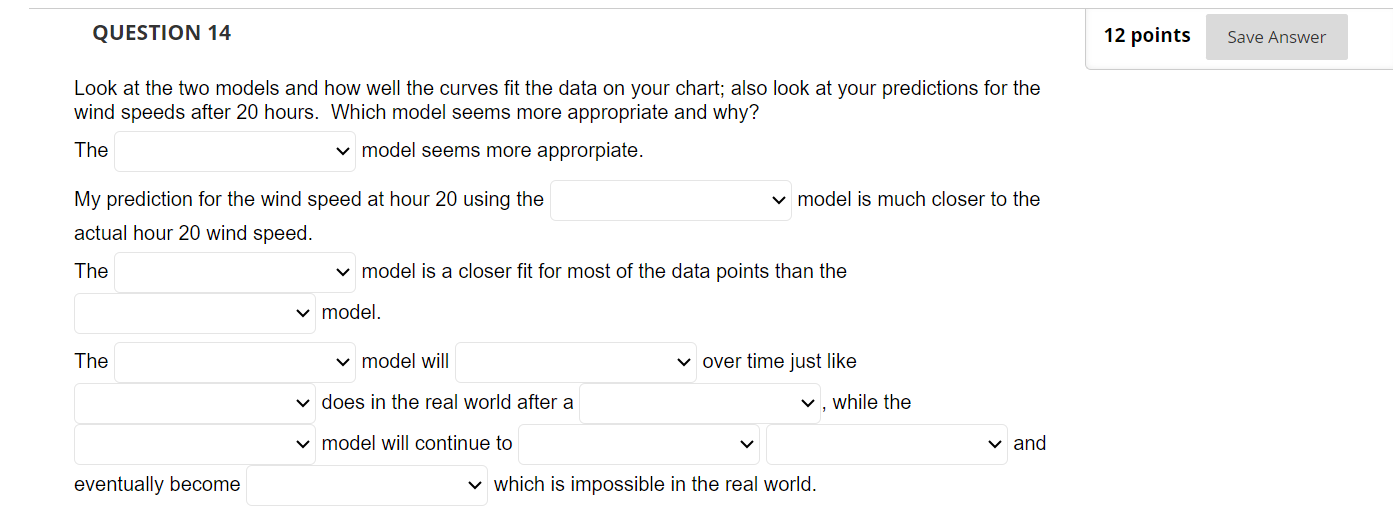Click the '12 points' label
Screen dimensions: 1393x522
point(1147,36)
